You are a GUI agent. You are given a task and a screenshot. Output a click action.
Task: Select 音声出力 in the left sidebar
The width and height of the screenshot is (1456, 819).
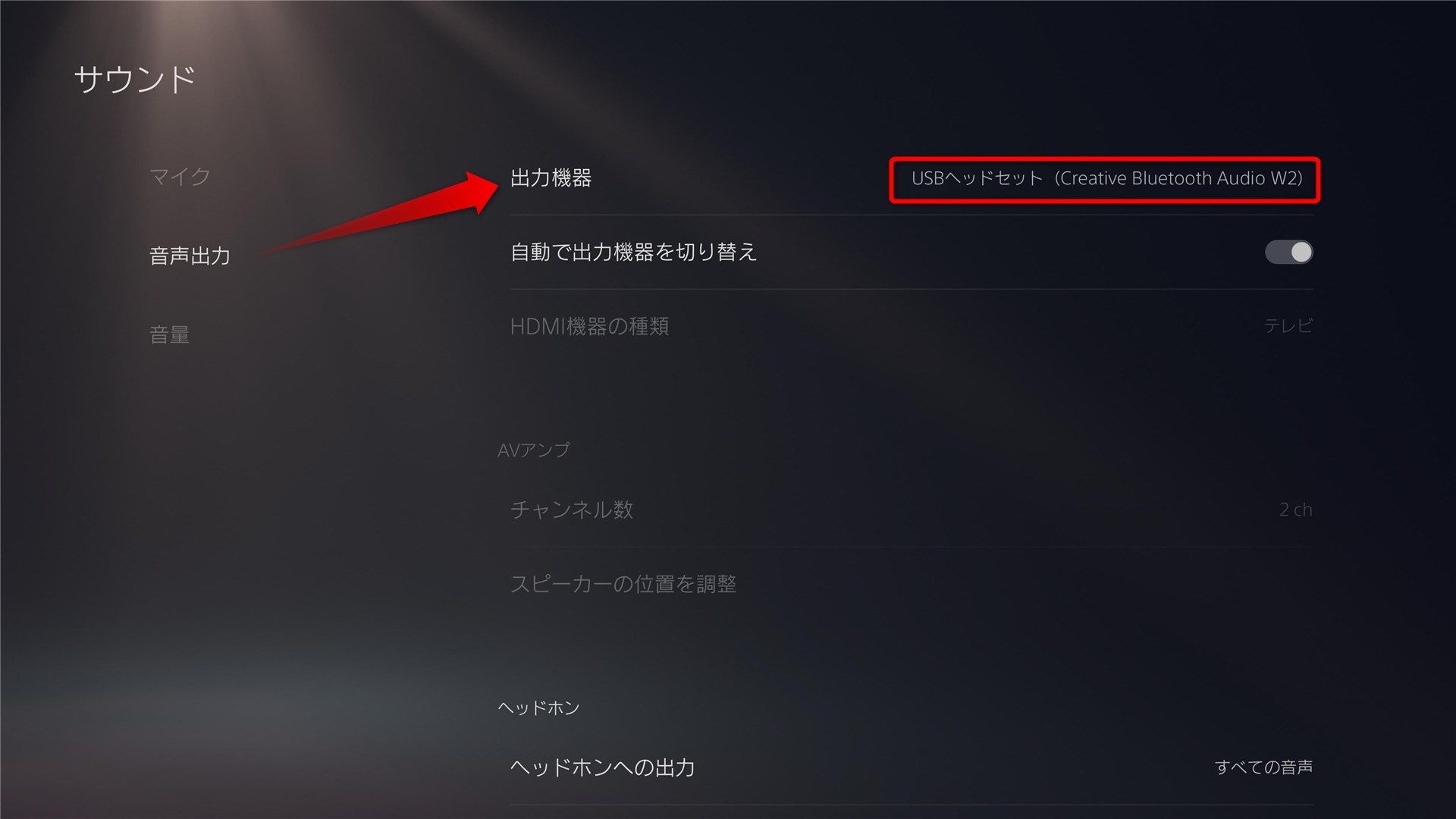190,256
